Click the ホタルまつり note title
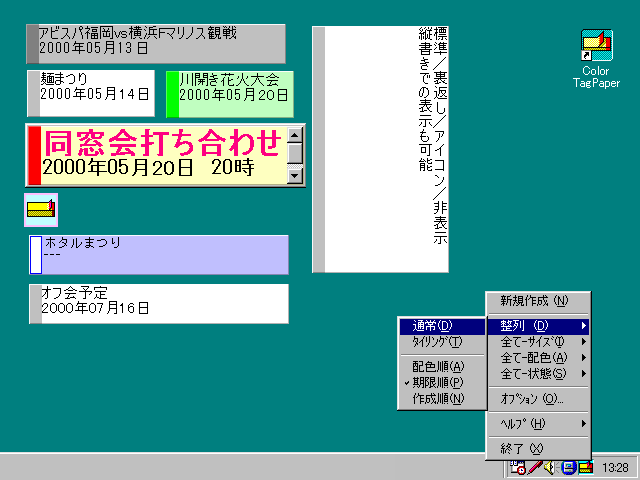The width and height of the screenshot is (640, 480). pos(83,242)
